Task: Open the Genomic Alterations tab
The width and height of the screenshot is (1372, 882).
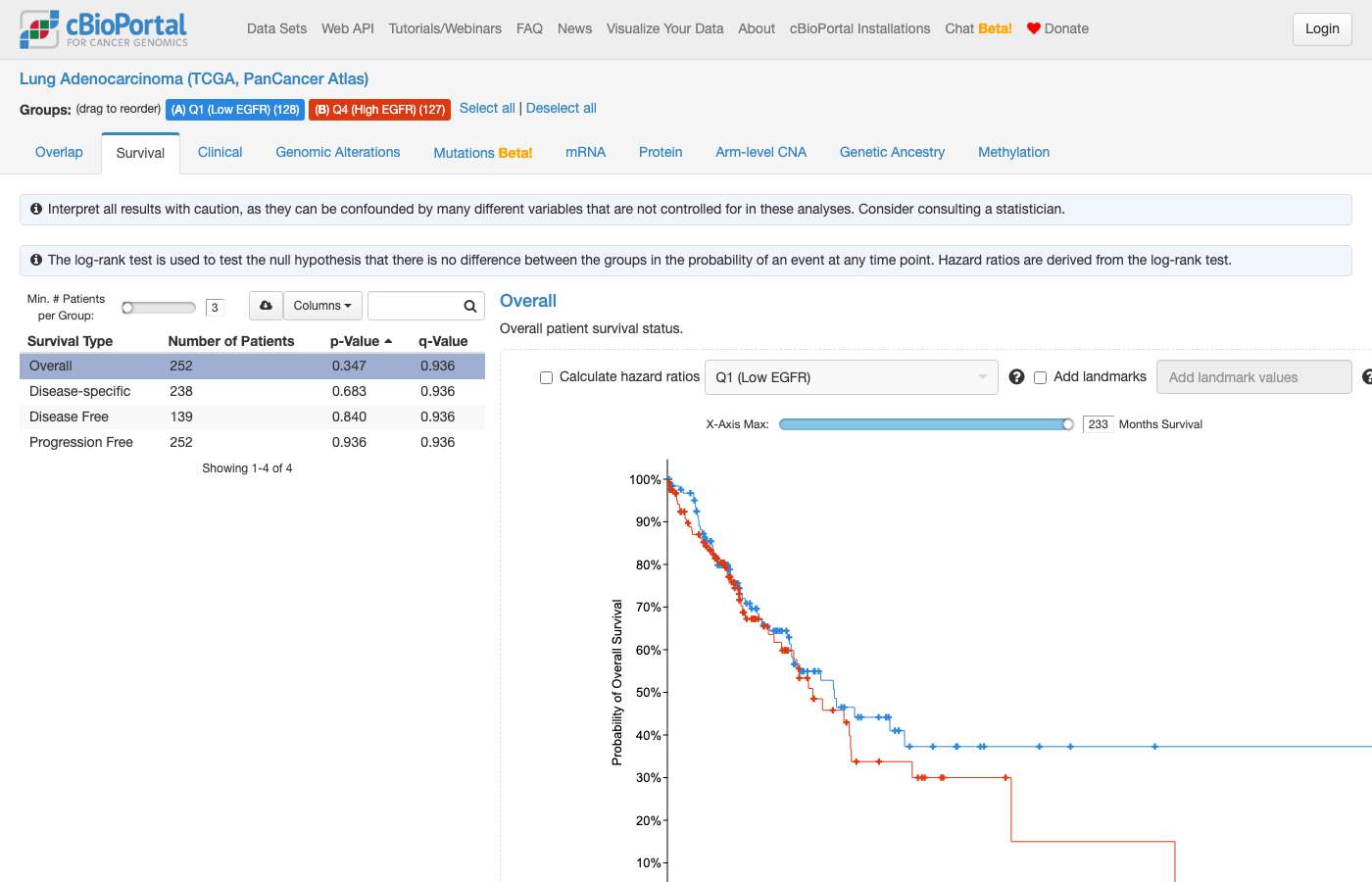Action: (338, 152)
